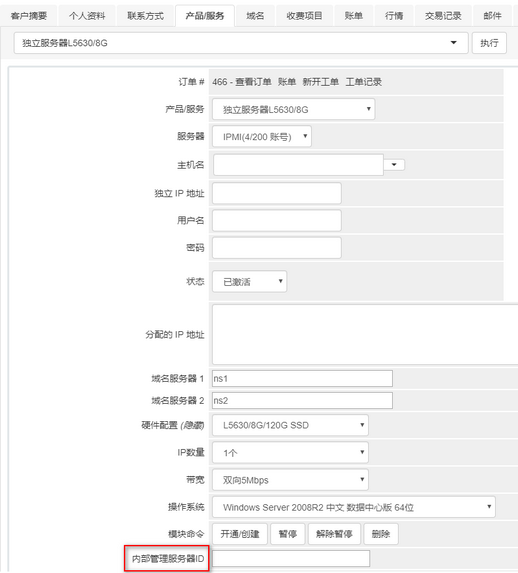Click into the 用户名 text field
Viewport: 518px width, 573px height.
(x=277, y=220)
